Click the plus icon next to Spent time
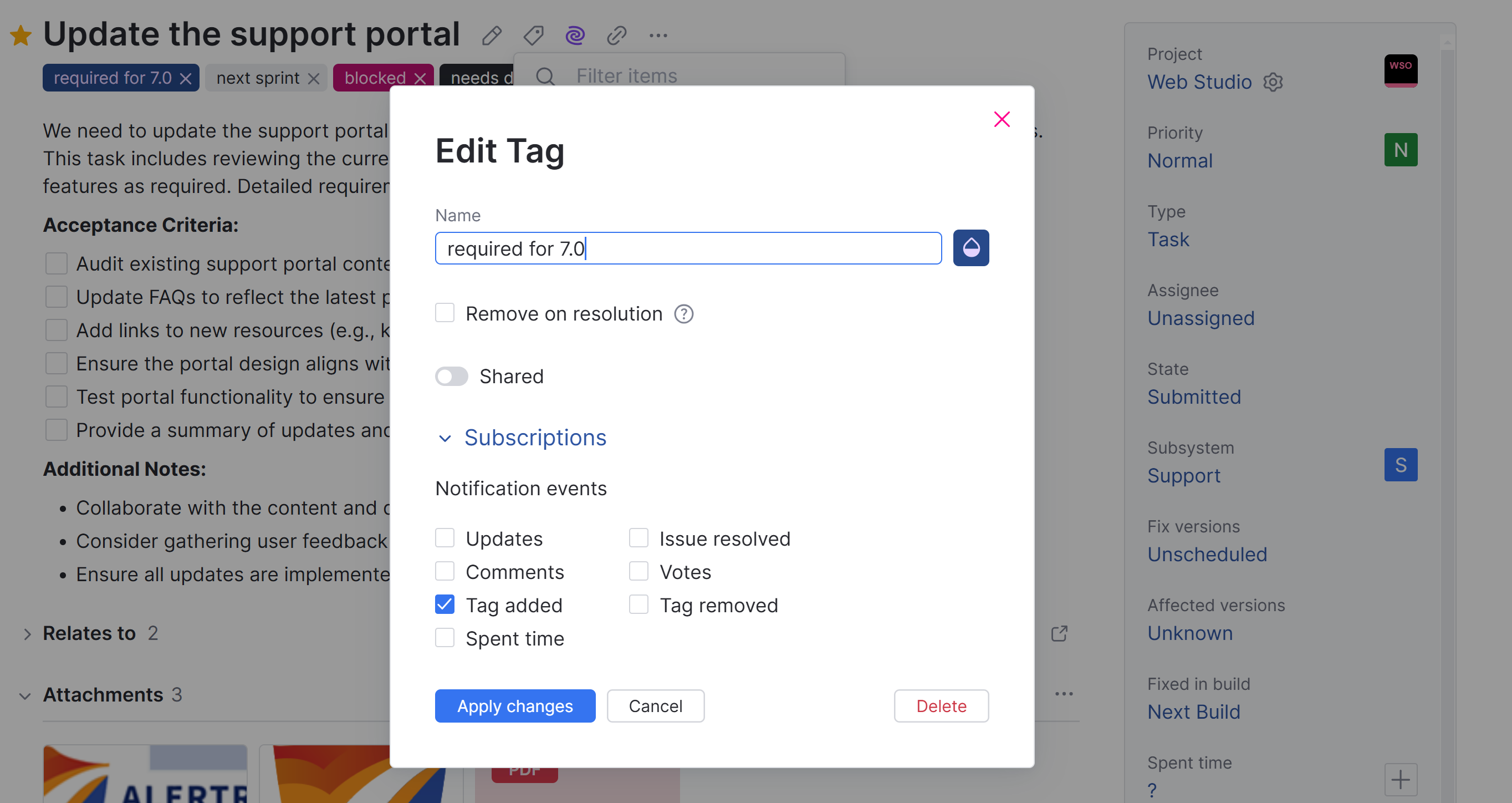The image size is (1512, 803). (1400, 780)
